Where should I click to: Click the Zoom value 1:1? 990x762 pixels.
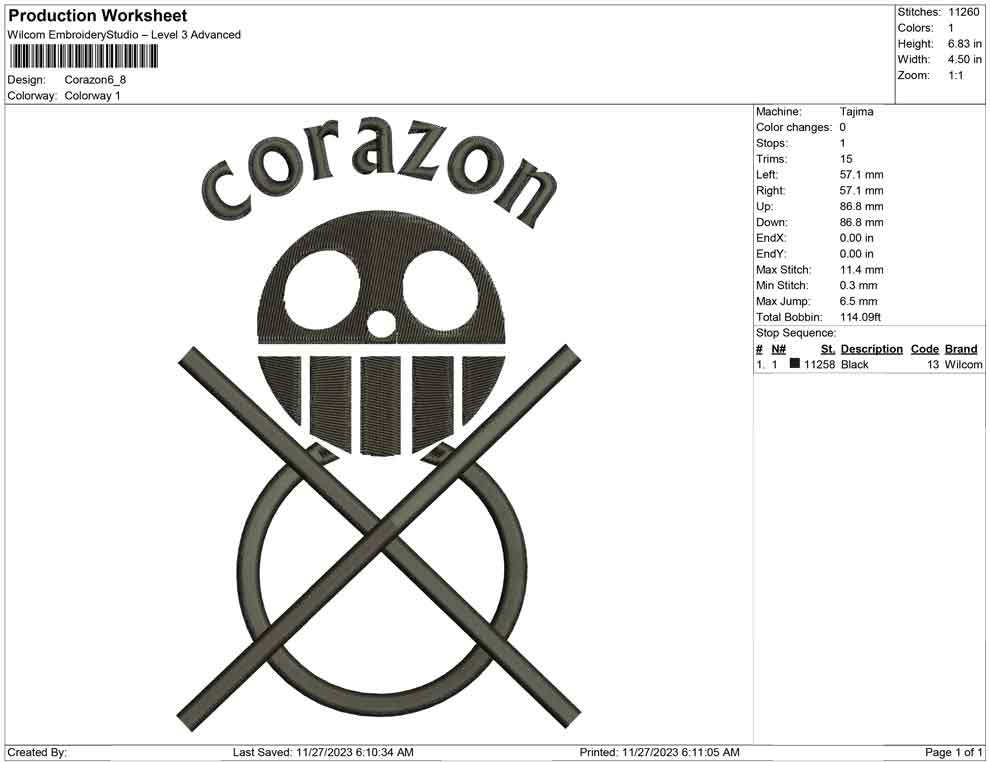click(956, 75)
